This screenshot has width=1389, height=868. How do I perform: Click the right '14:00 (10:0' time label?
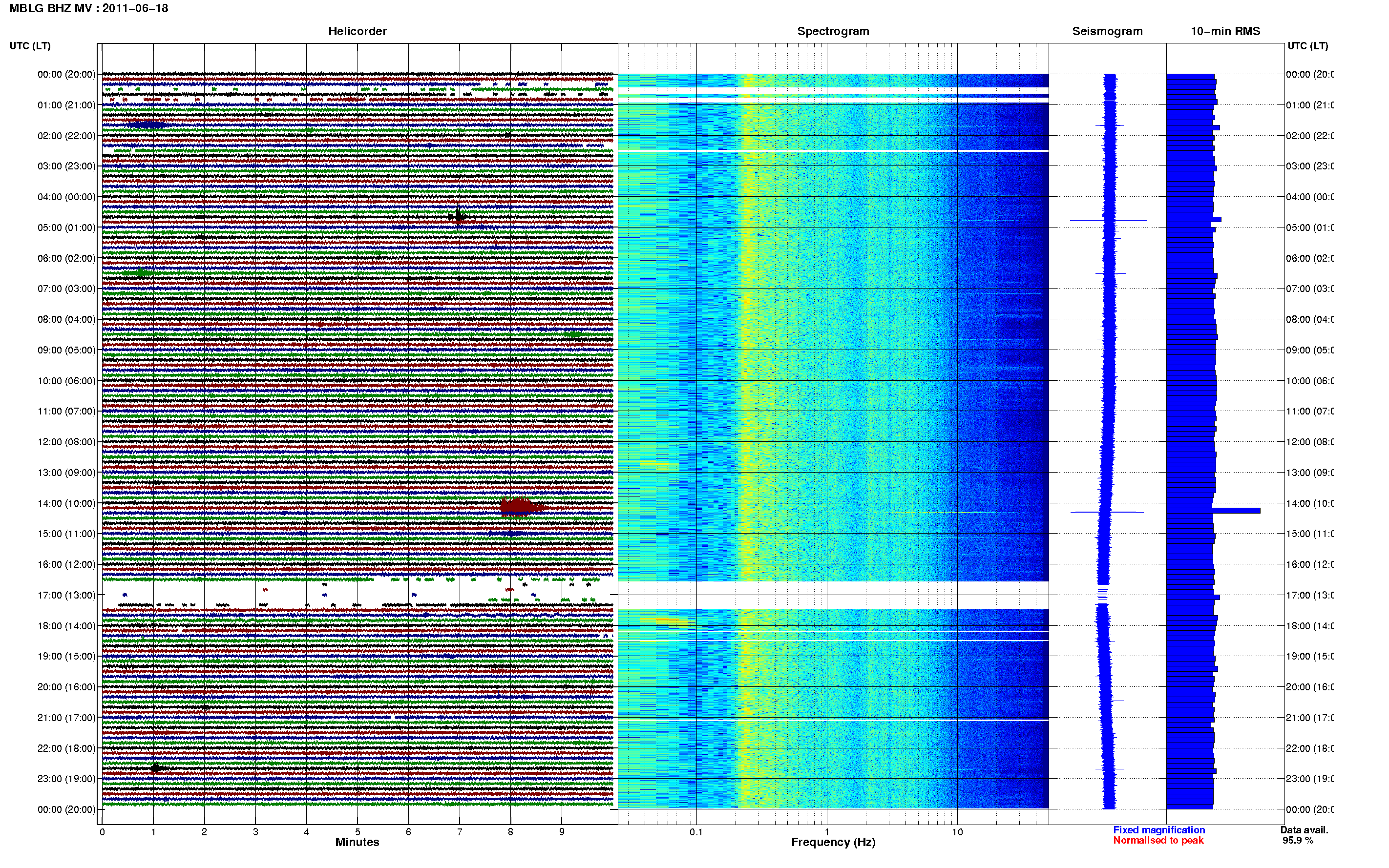tap(1310, 503)
